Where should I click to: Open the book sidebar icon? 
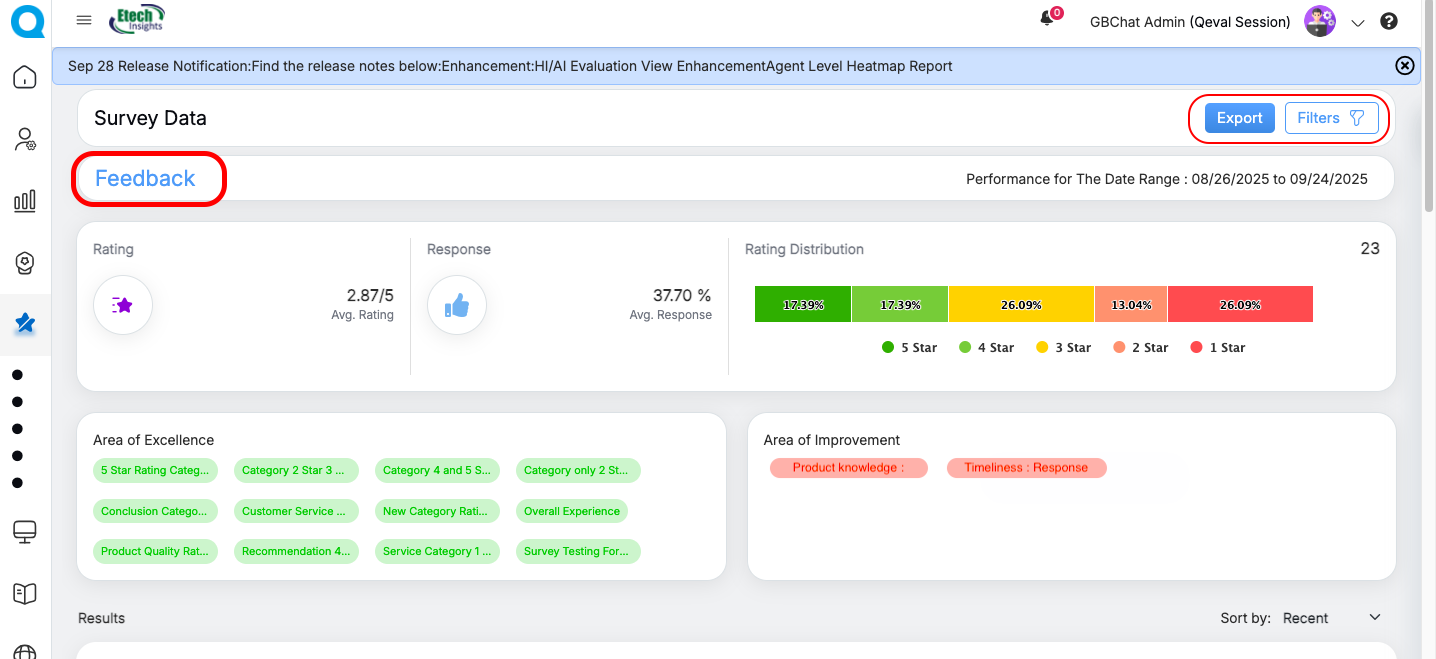(25, 594)
